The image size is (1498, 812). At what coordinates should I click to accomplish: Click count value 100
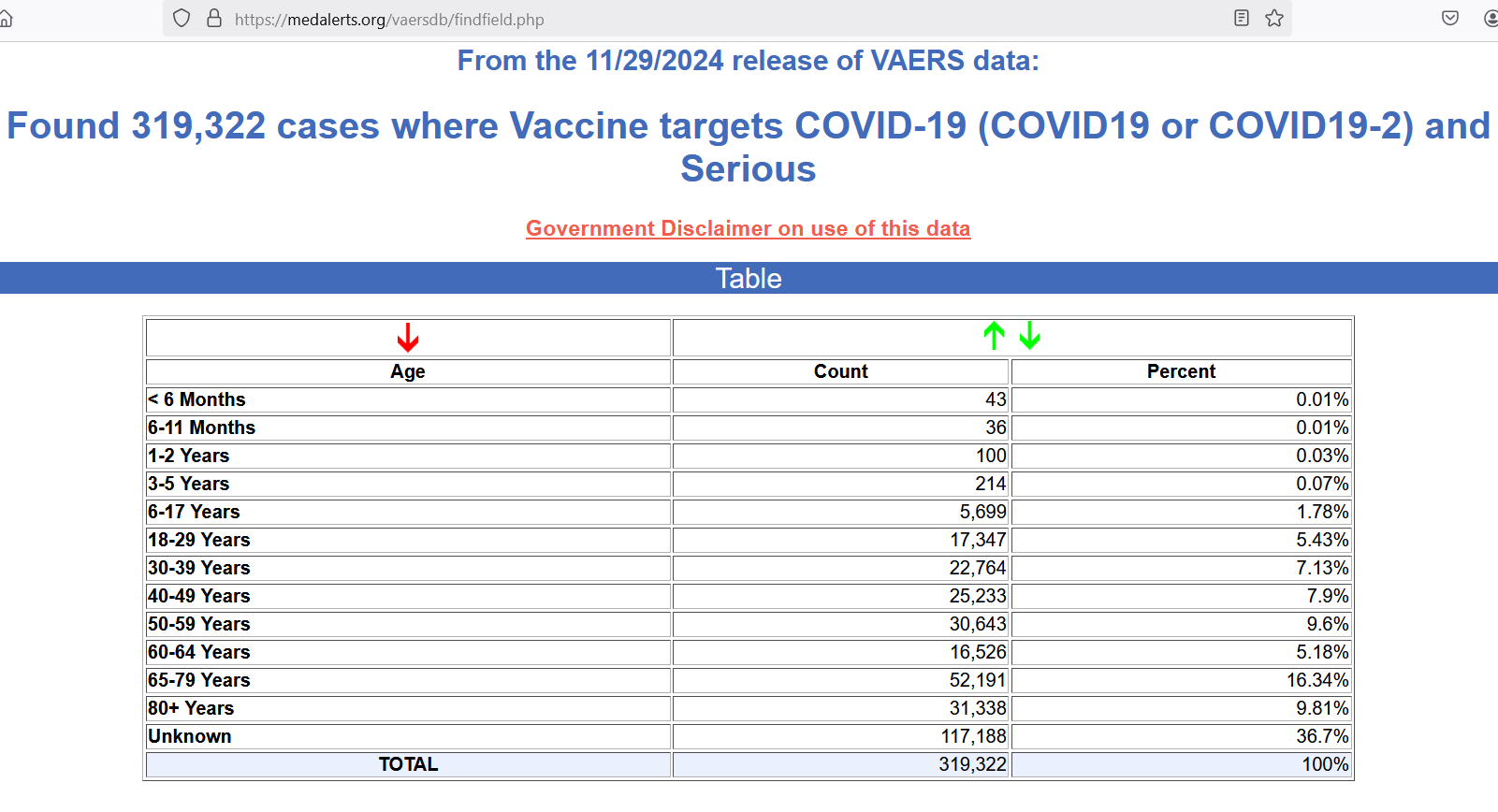pos(991,456)
